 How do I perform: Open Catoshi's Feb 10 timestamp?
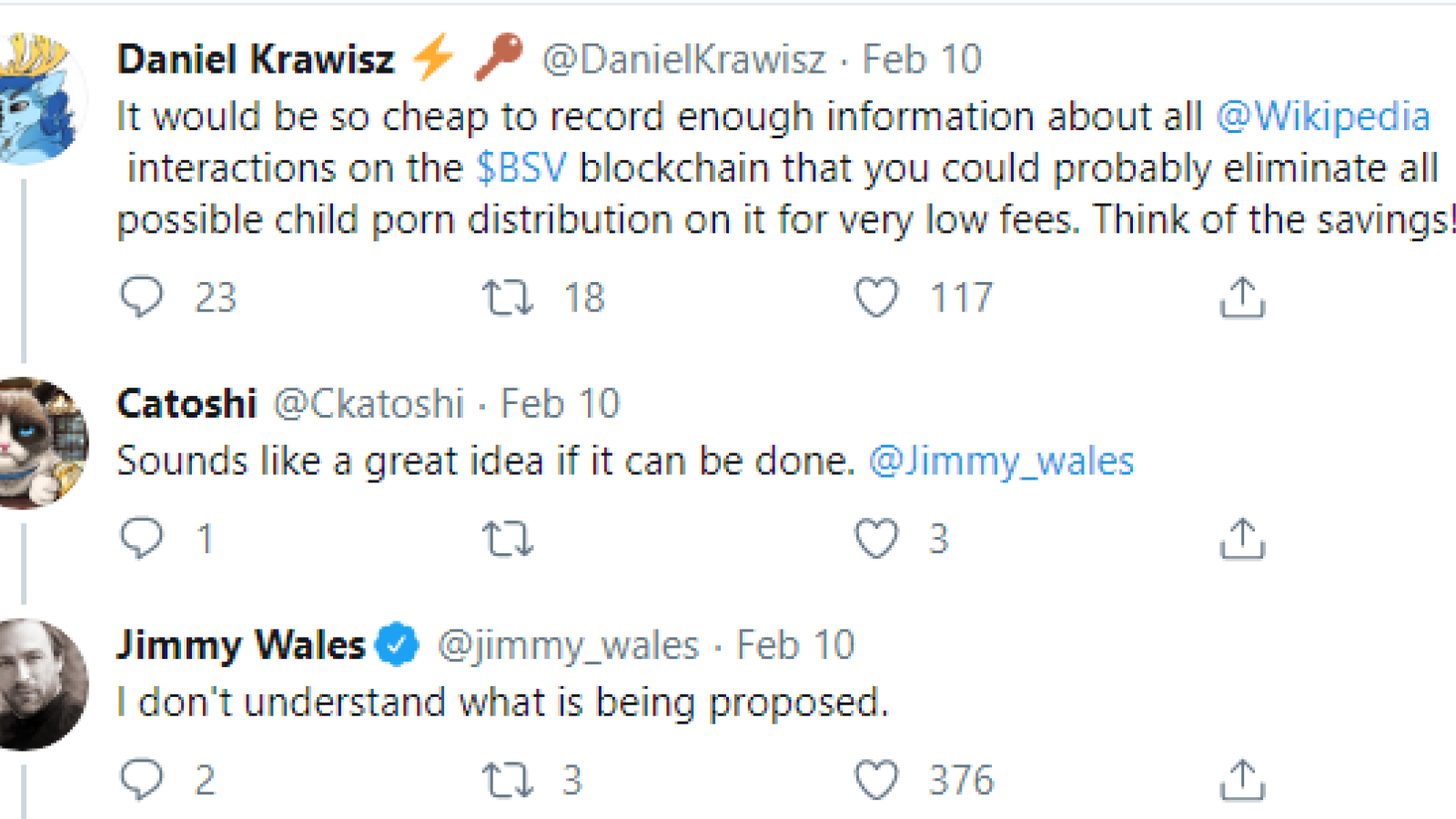(561, 404)
